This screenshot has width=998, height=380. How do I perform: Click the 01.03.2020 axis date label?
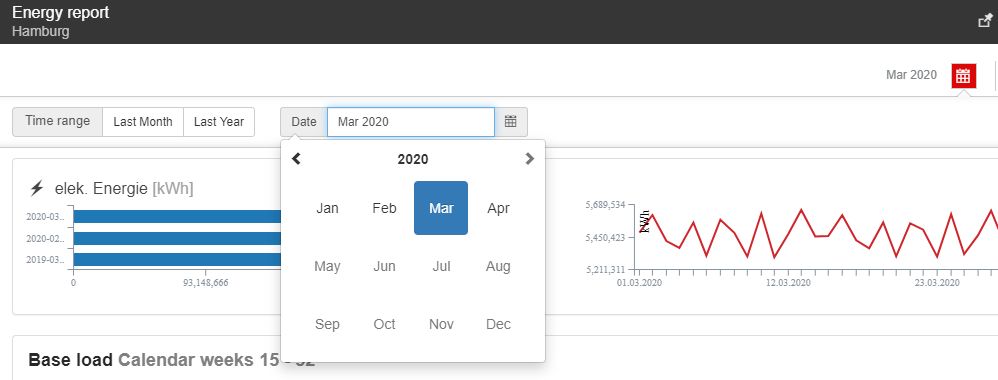click(640, 283)
